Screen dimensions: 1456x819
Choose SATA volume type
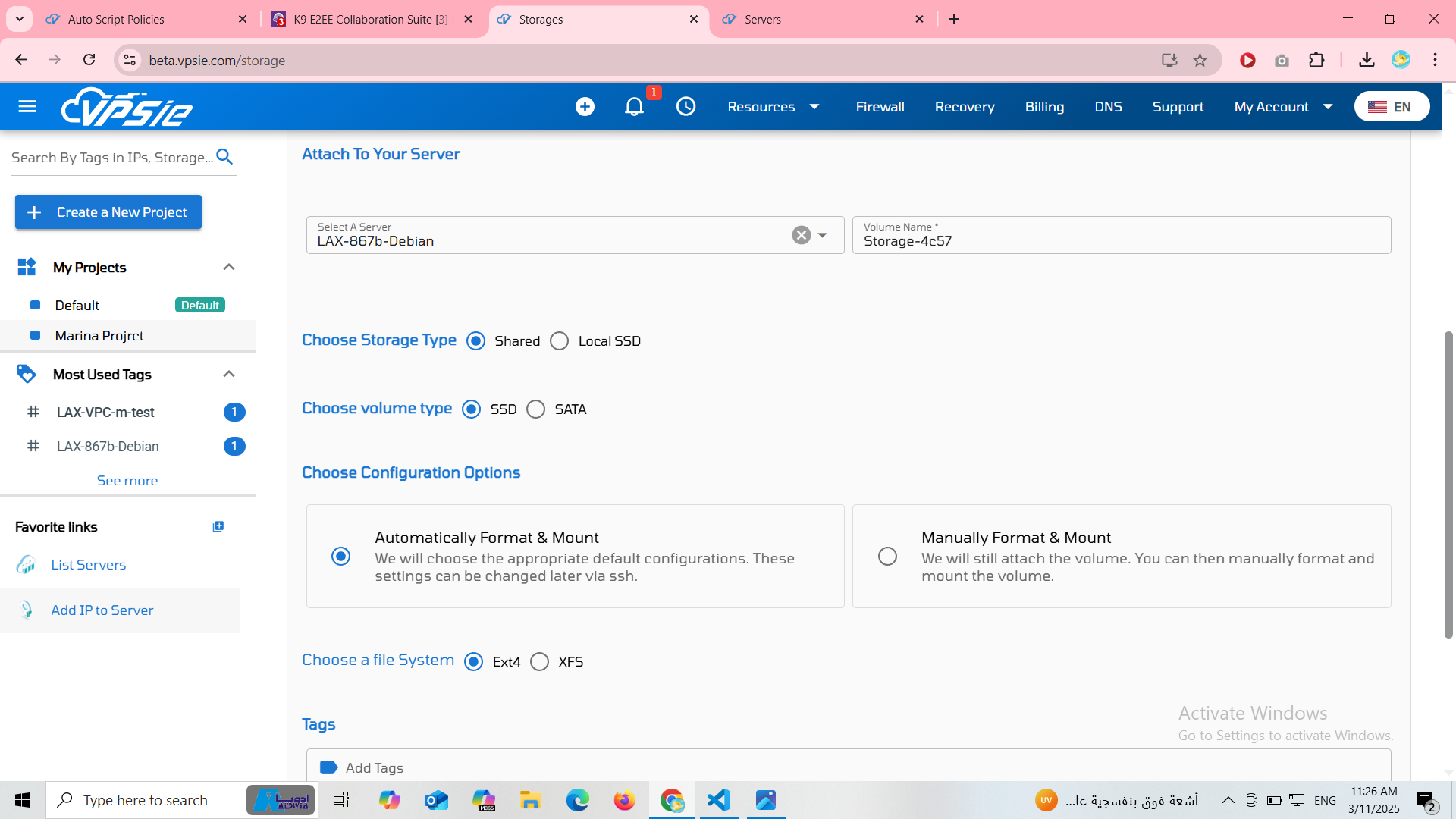(536, 409)
